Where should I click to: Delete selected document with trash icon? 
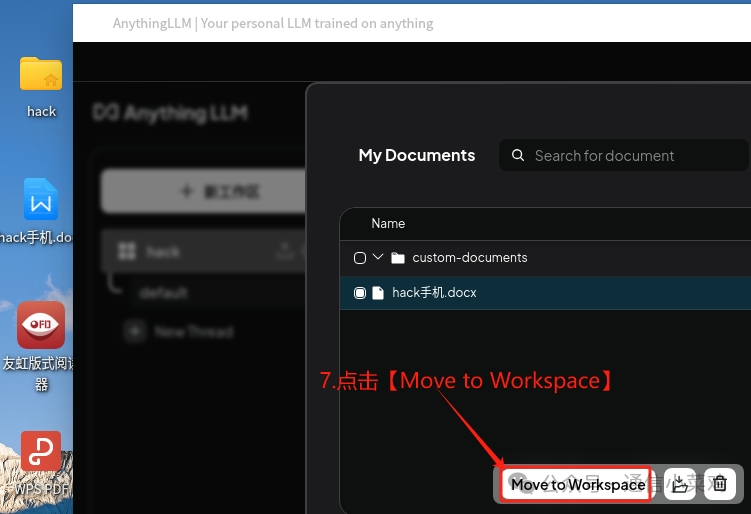(719, 484)
